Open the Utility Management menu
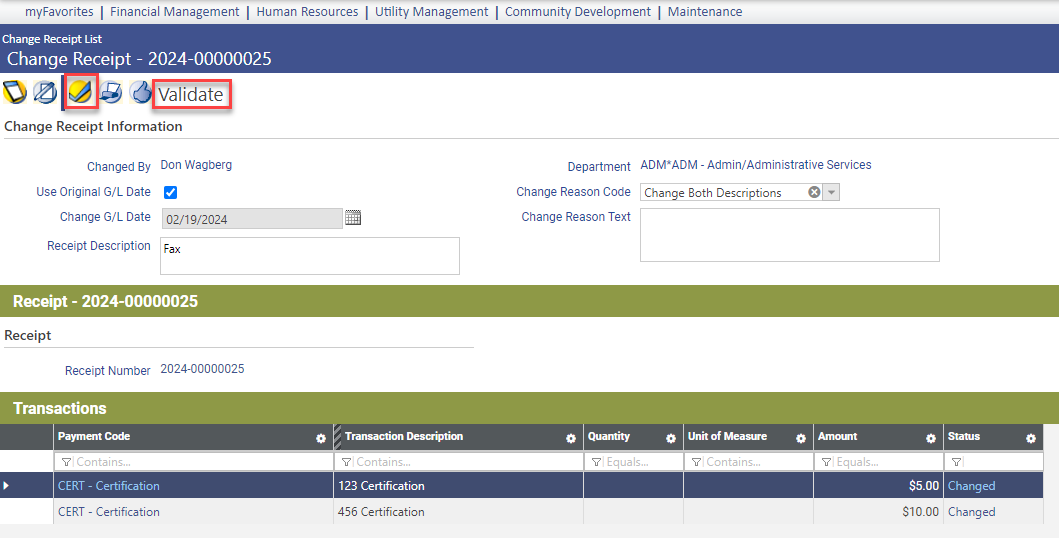This screenshot has height=538, width=1059. pyautogui.click(x=432, y=11)
